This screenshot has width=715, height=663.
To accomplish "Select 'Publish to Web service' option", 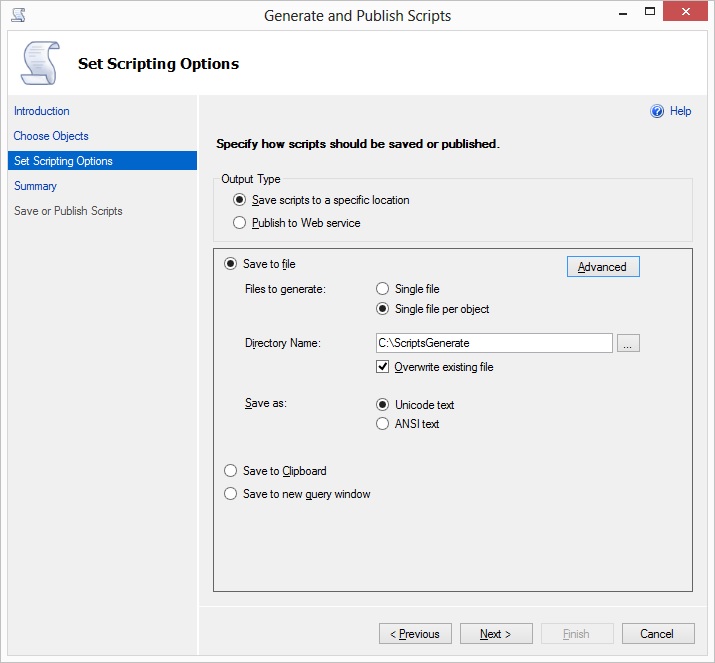I will click(240, 223).
